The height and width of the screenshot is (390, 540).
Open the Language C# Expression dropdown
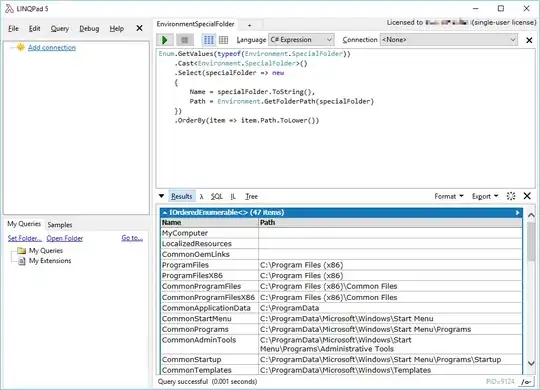pos(301,40)
